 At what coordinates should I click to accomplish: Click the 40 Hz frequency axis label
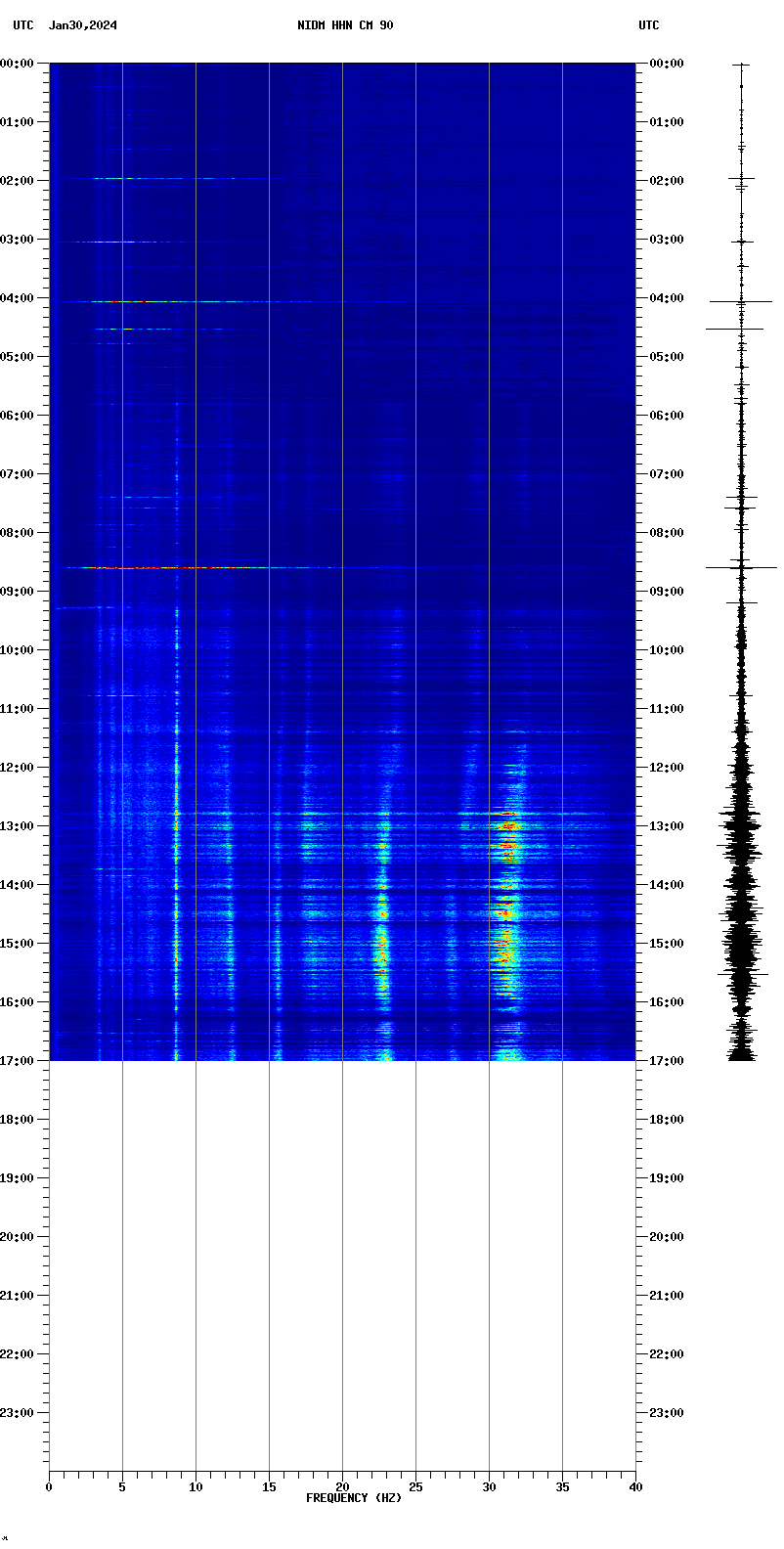pyautogui.click(x=635, y=1487)
